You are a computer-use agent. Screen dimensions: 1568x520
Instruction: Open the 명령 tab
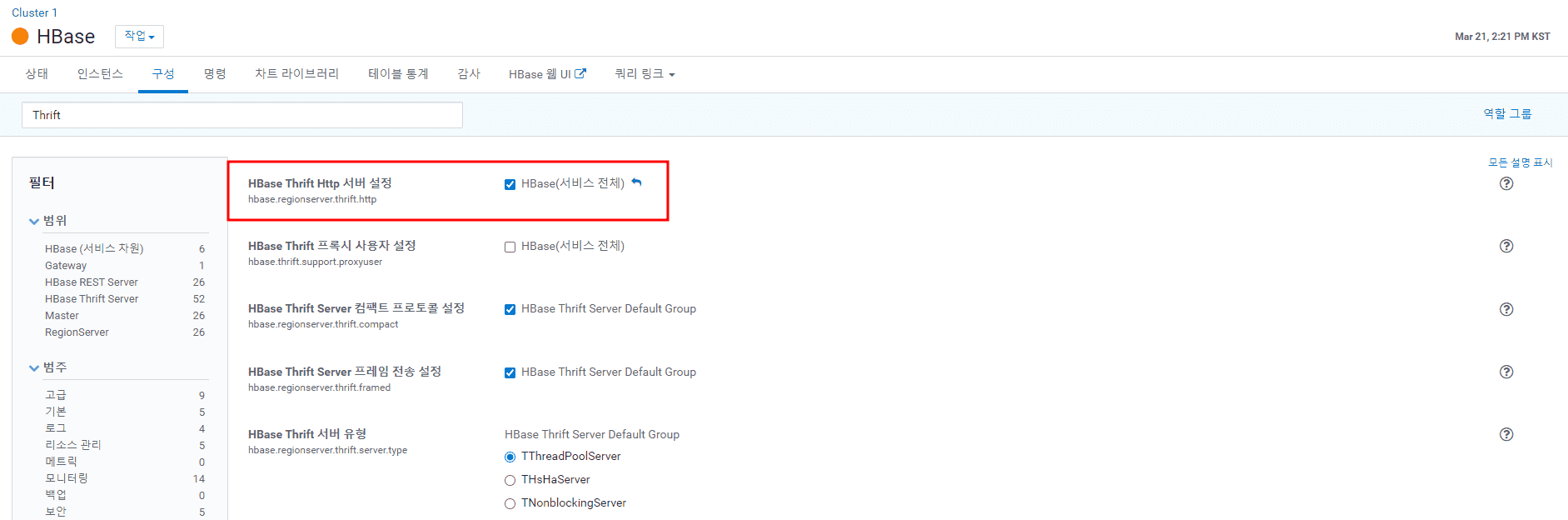point(215,74)
